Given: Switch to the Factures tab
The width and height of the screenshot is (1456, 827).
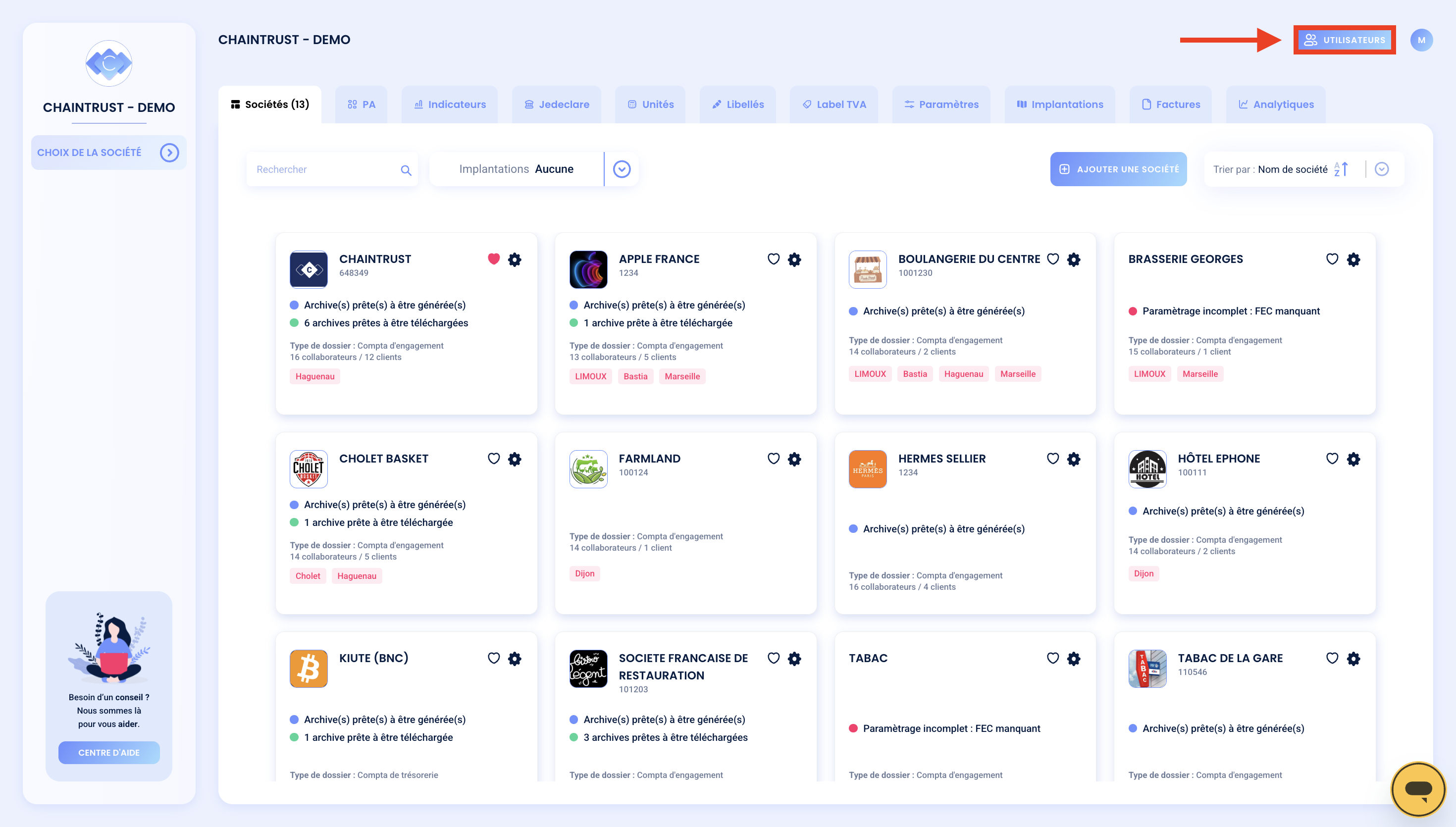Looking at the screenshot, I should click(1170, 104).
